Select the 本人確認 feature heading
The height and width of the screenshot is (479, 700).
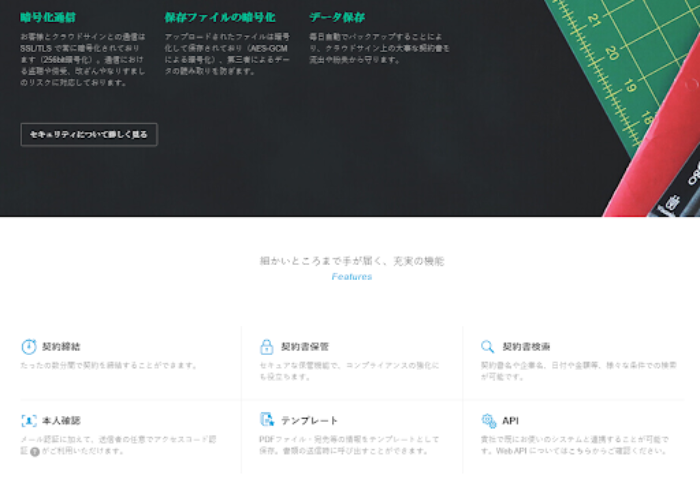[60, 421]
